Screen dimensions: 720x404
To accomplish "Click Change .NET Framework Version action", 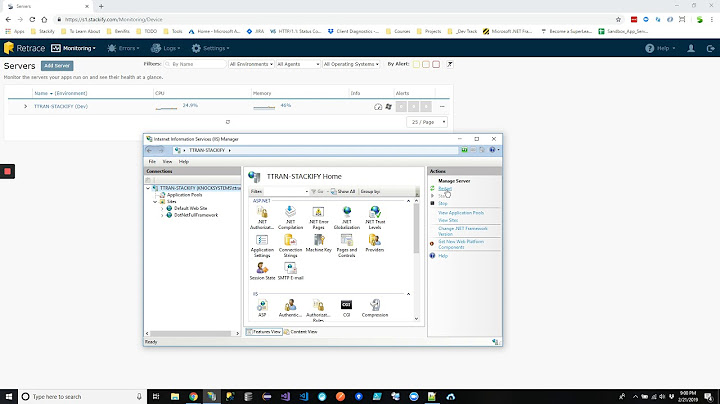I will point(462,231).
